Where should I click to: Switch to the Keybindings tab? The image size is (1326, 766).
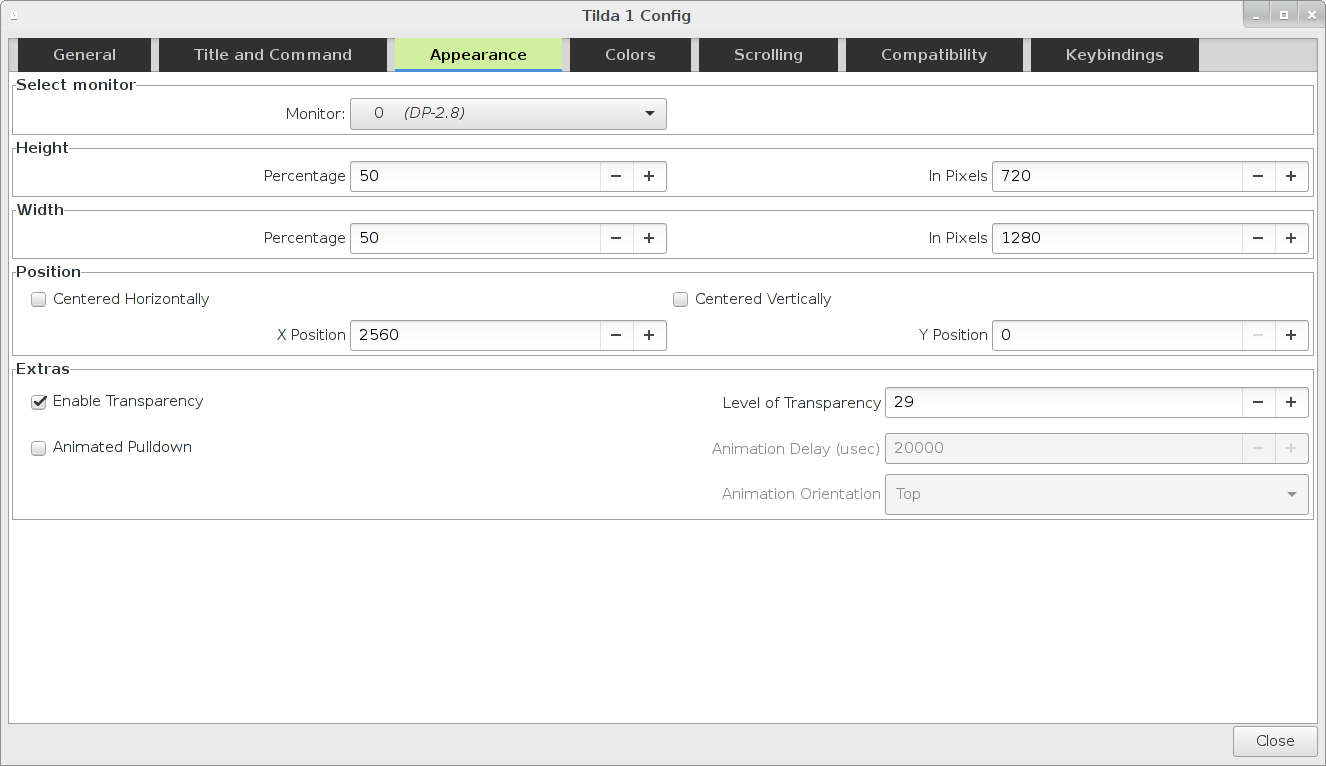[1114, 55]
